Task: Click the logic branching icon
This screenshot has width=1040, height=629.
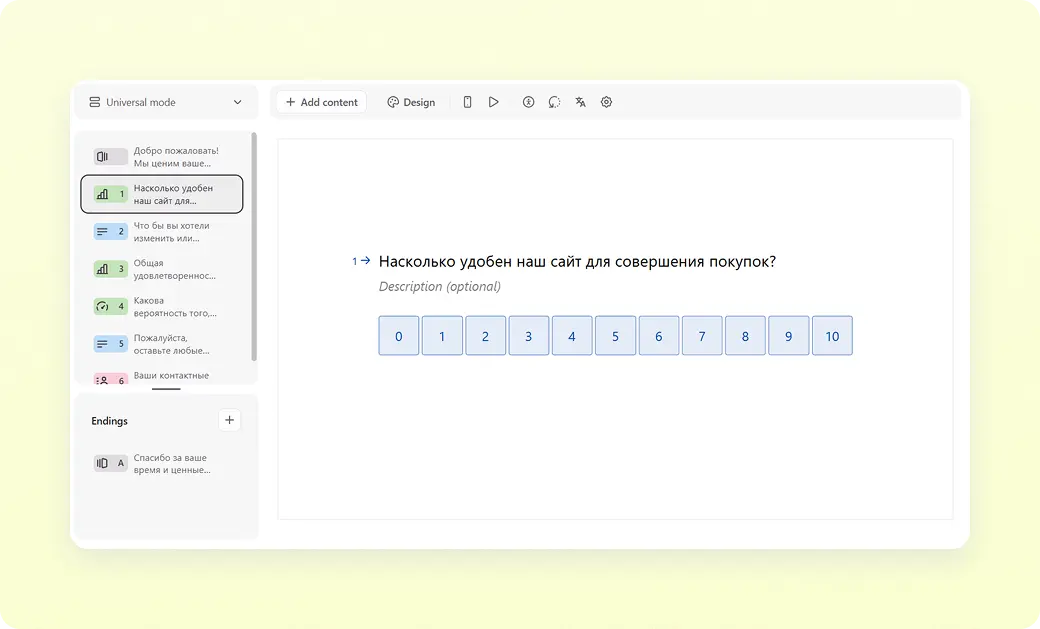Action: [x=554, y=102]
